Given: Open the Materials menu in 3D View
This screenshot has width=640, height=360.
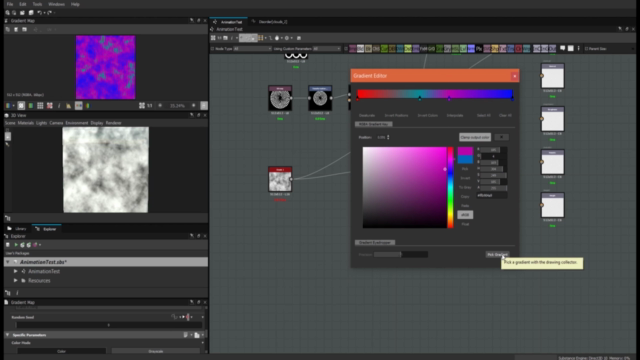Looking at the screenshot, I should (x=26, y=123).
